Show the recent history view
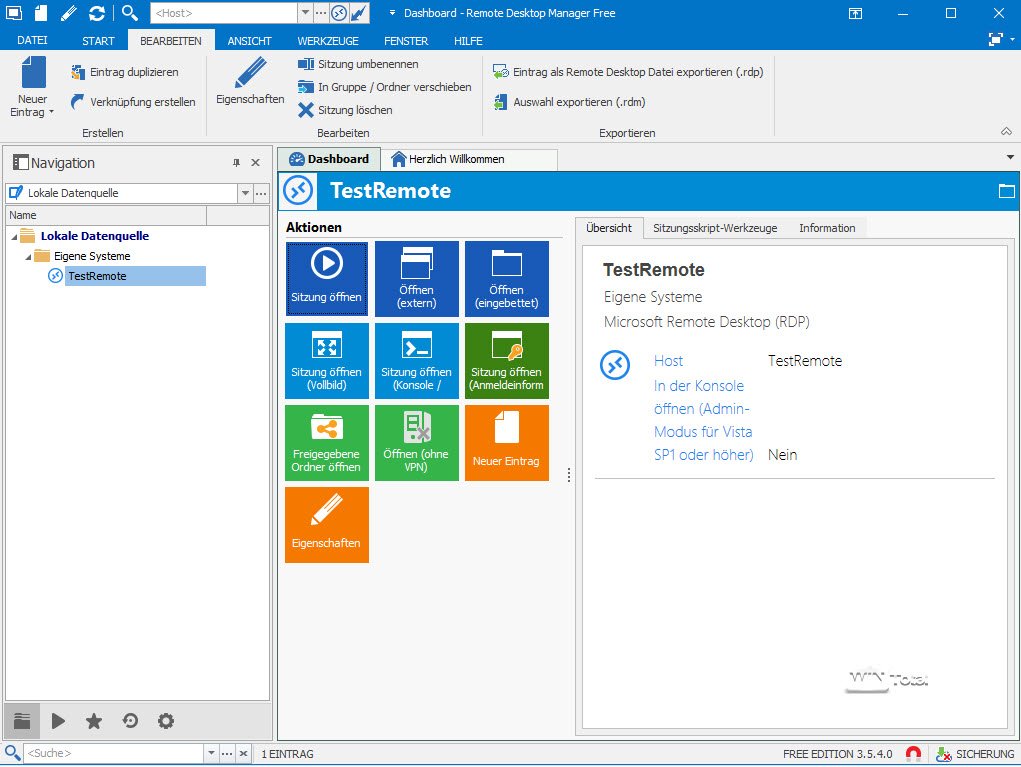 [x=130, y=720]
